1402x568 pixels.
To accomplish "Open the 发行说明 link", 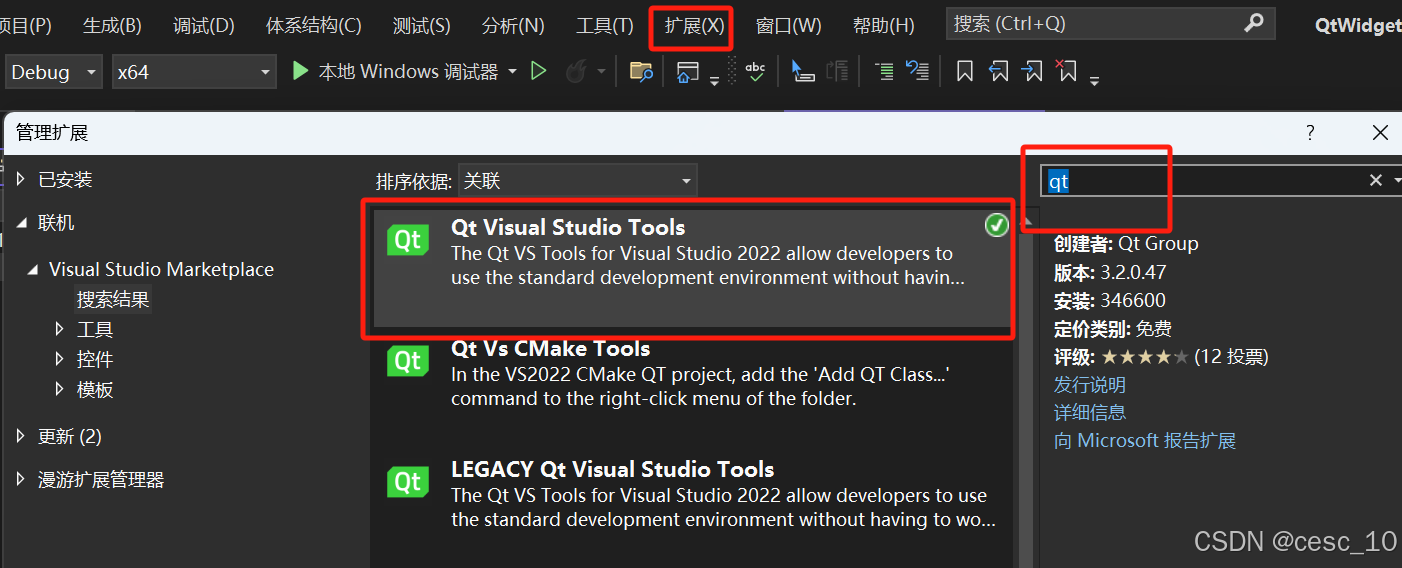I will coord(1089,384).
